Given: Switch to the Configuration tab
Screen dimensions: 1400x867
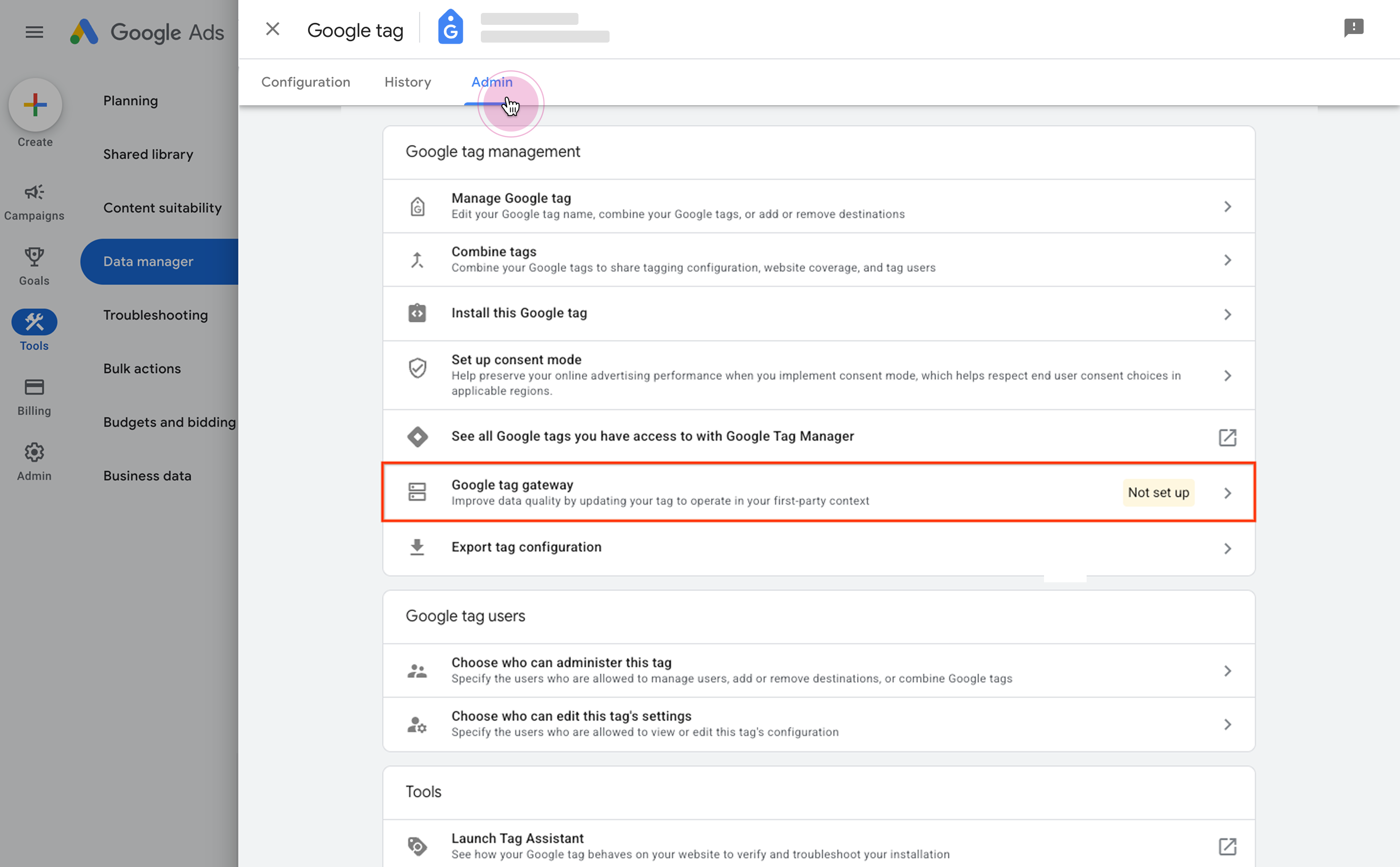Looking at the screenshot, I should [306, 82].
